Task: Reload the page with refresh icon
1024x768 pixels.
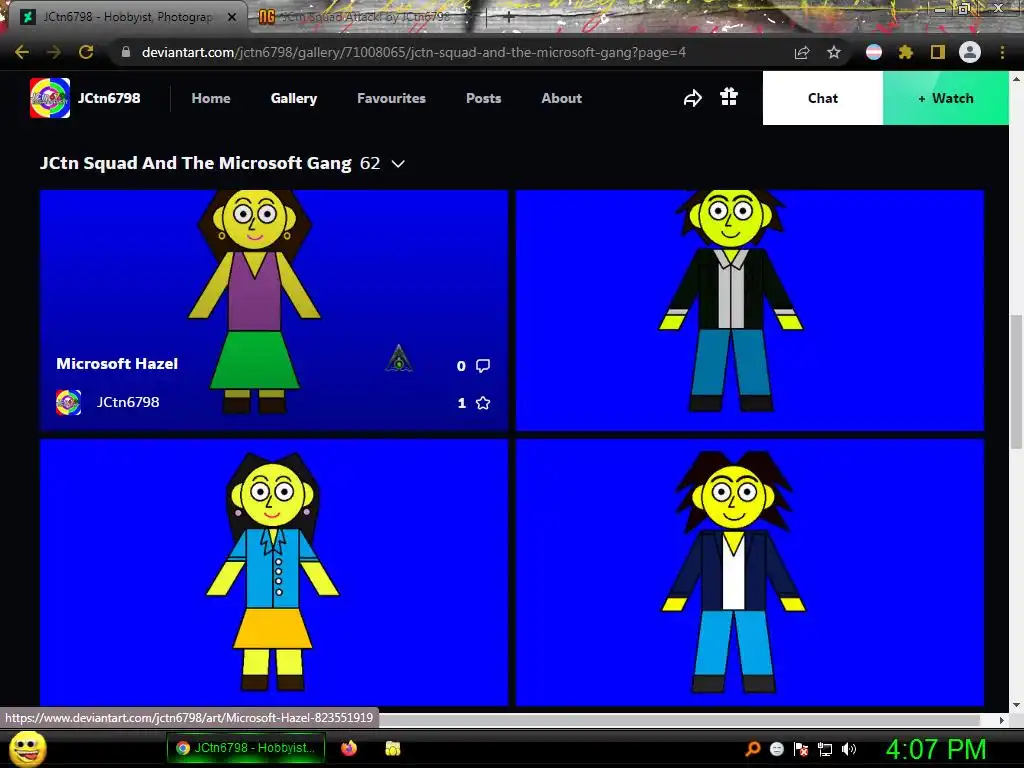Action: point(86,52)
